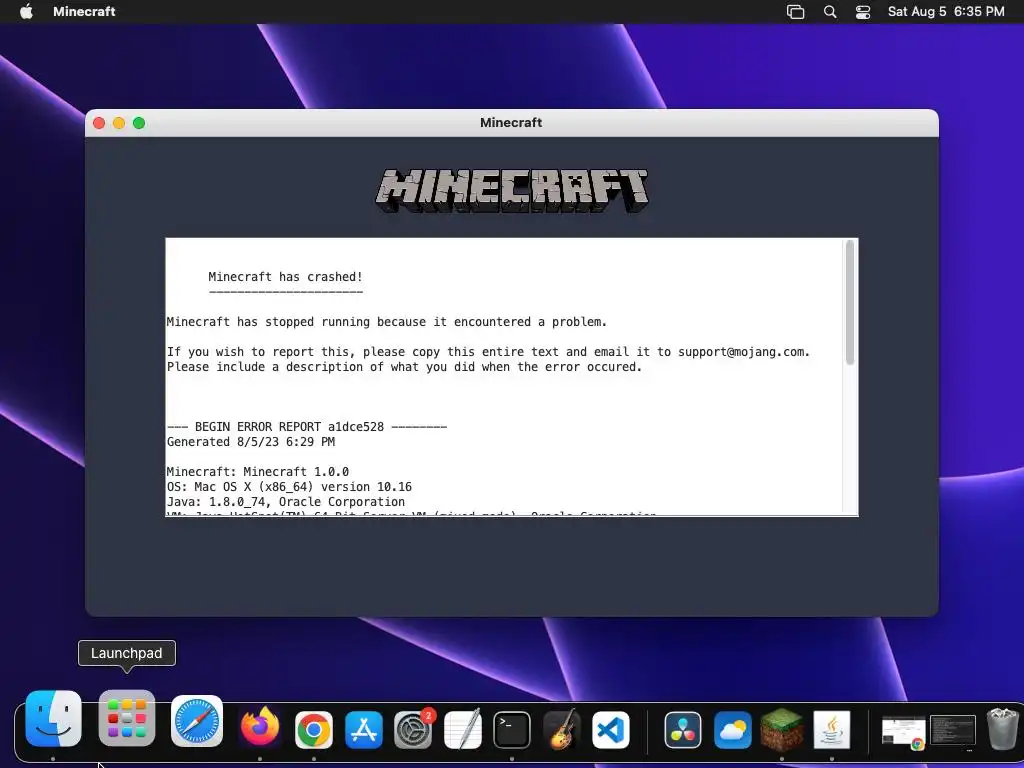This screenshot has height=768, width=1024.
Task: Launch Google Chrome from the dock
Action: point(313,729)
